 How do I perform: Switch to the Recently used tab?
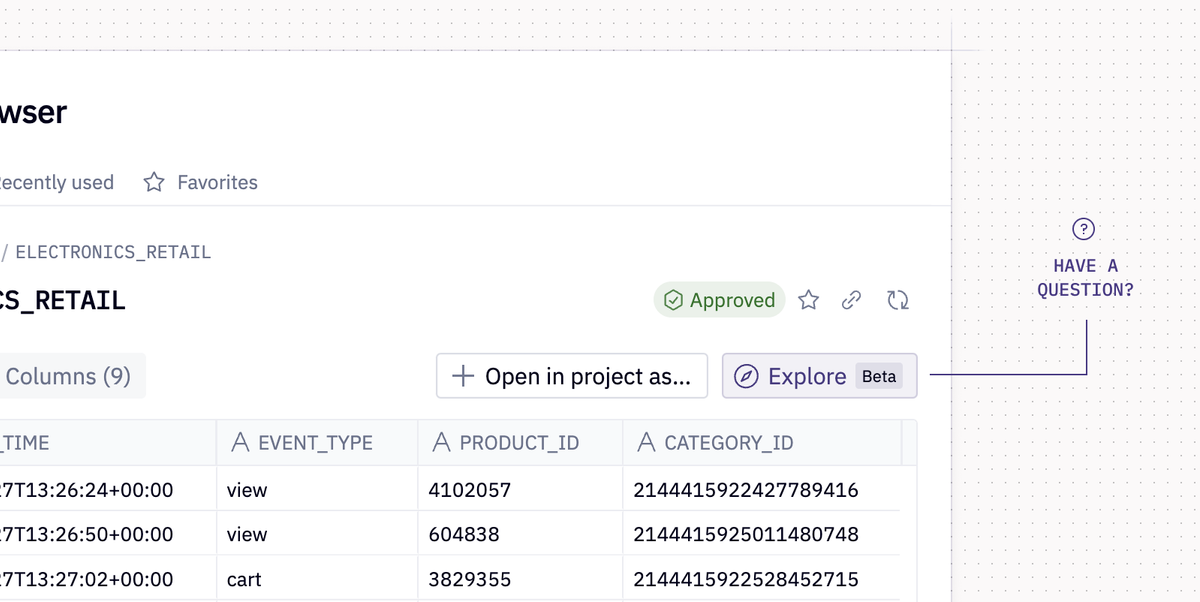(x=57, y=182)
